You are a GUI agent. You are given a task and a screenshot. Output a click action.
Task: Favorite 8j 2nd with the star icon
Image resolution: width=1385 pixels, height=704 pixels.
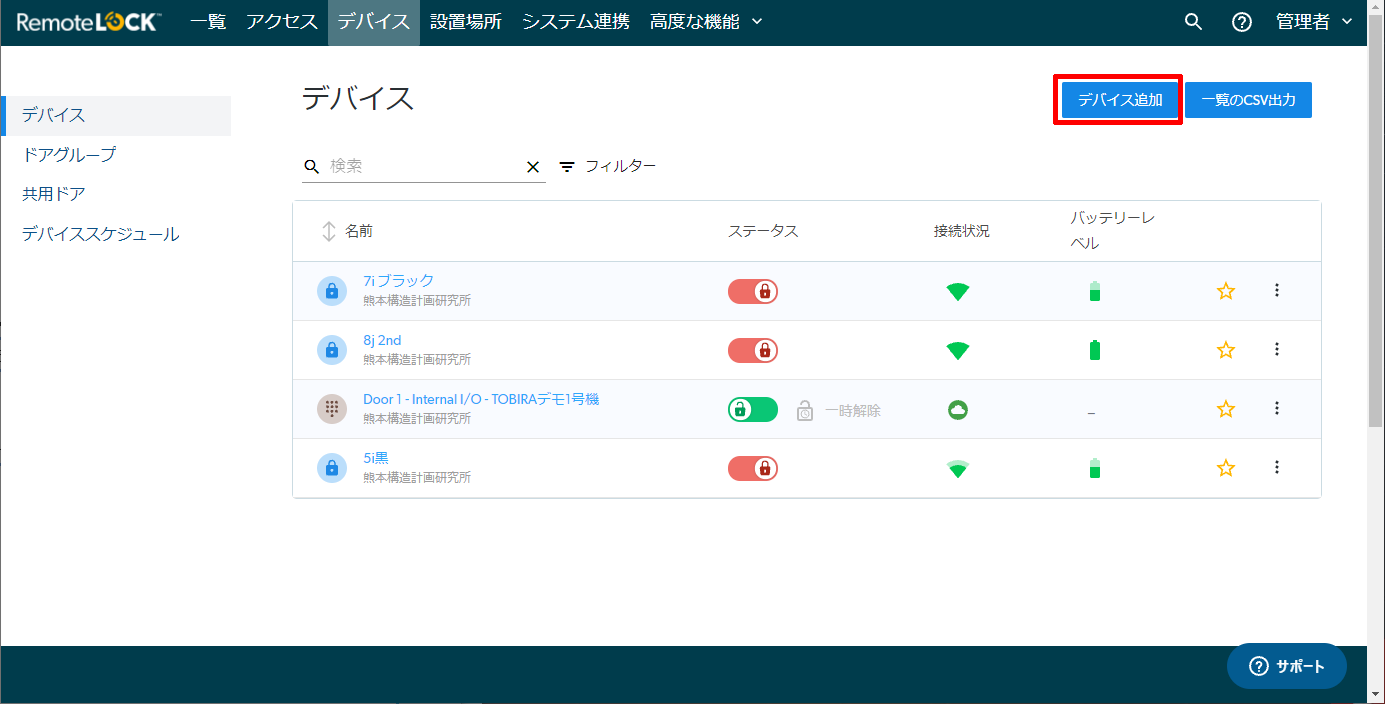(x=1226, y=350)
